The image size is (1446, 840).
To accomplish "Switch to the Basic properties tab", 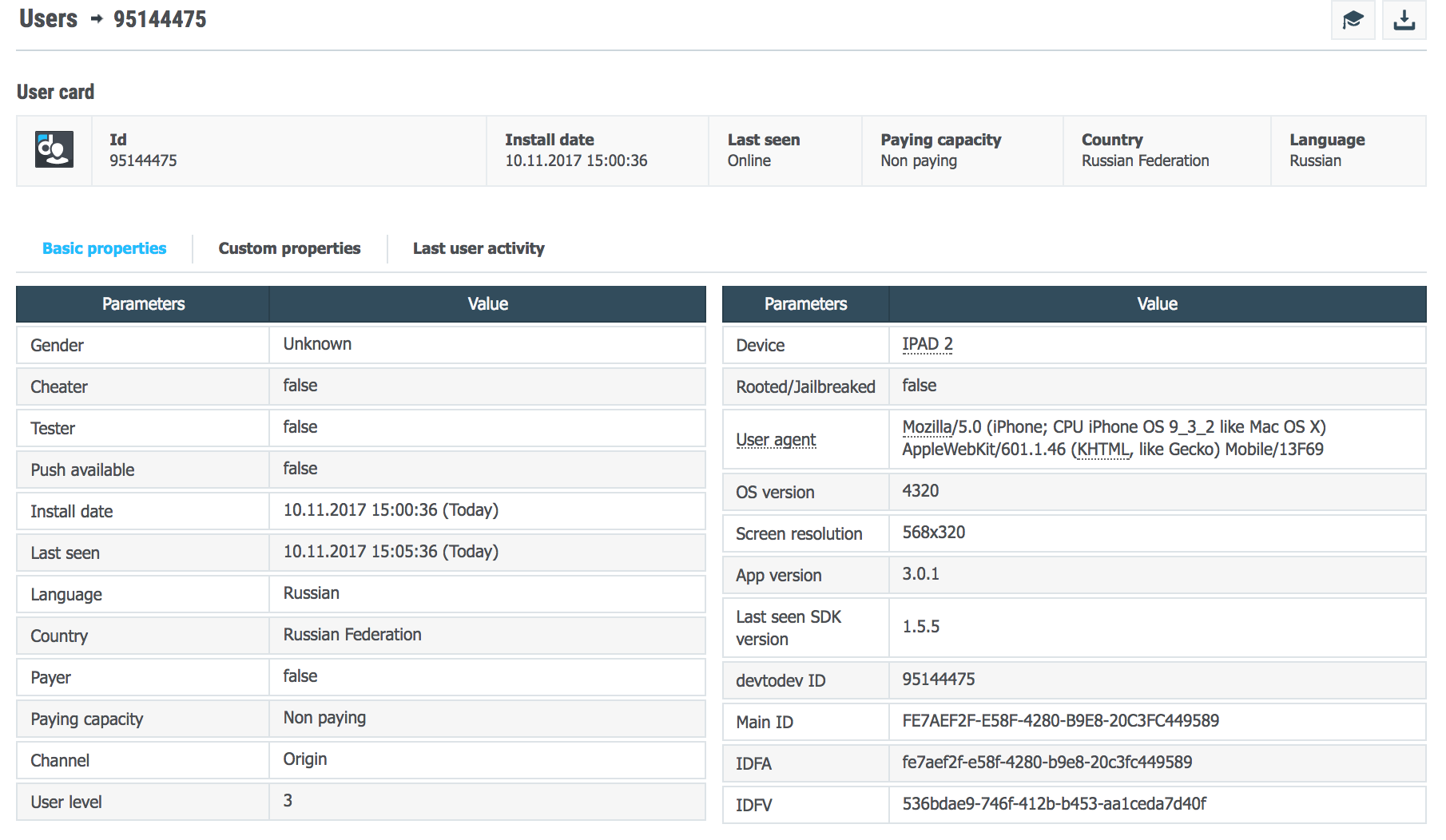I will coord(104,248).
